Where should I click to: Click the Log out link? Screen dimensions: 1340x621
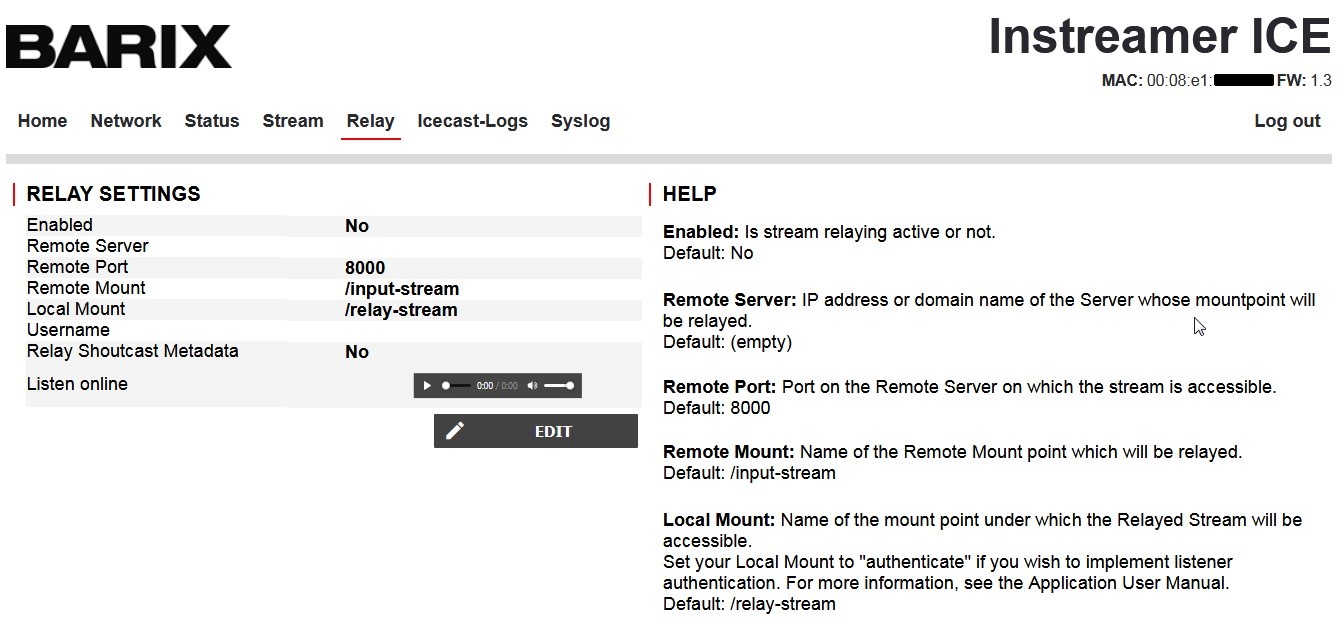point(1287,121)
